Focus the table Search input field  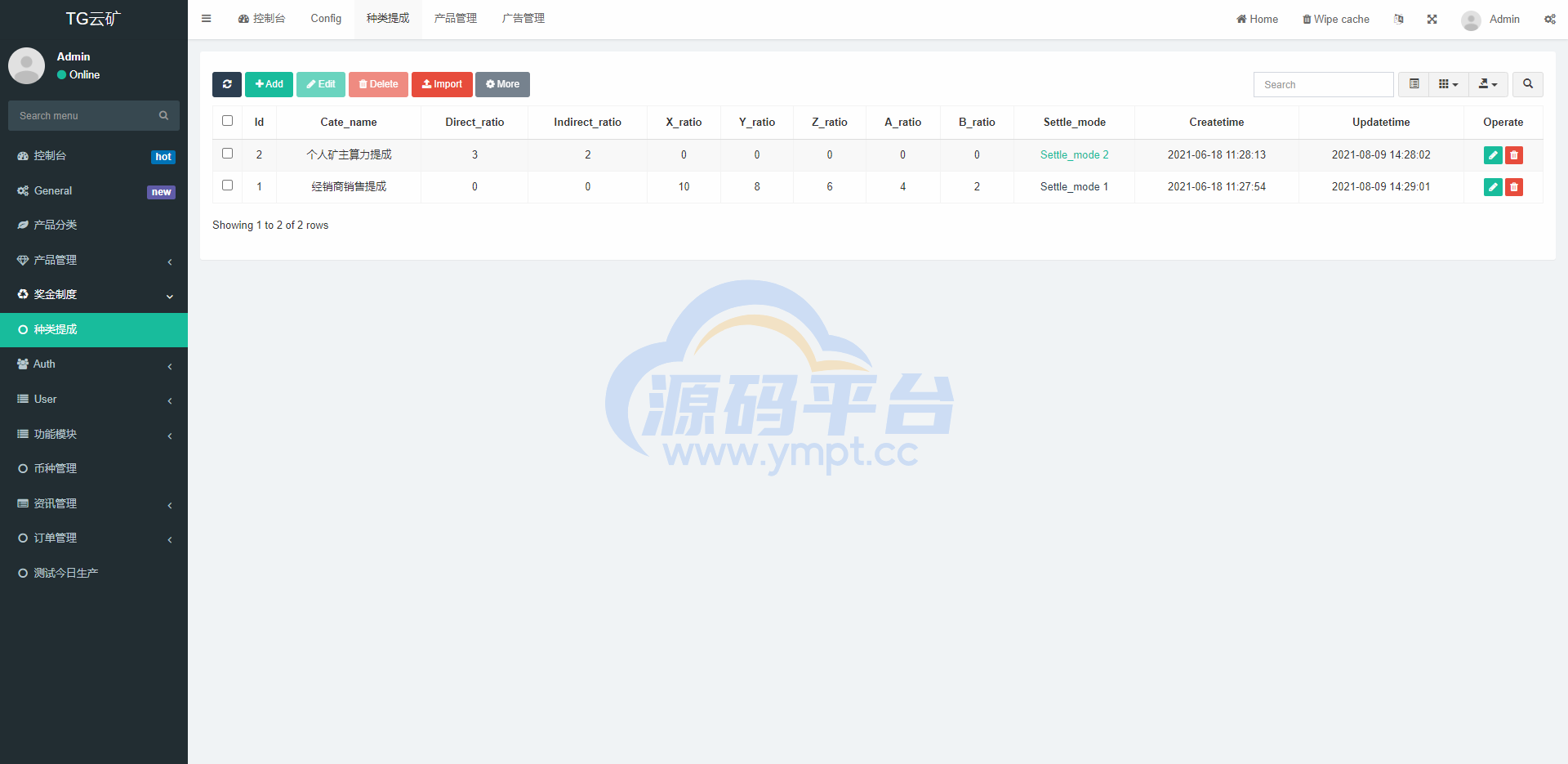[1323, 84]
